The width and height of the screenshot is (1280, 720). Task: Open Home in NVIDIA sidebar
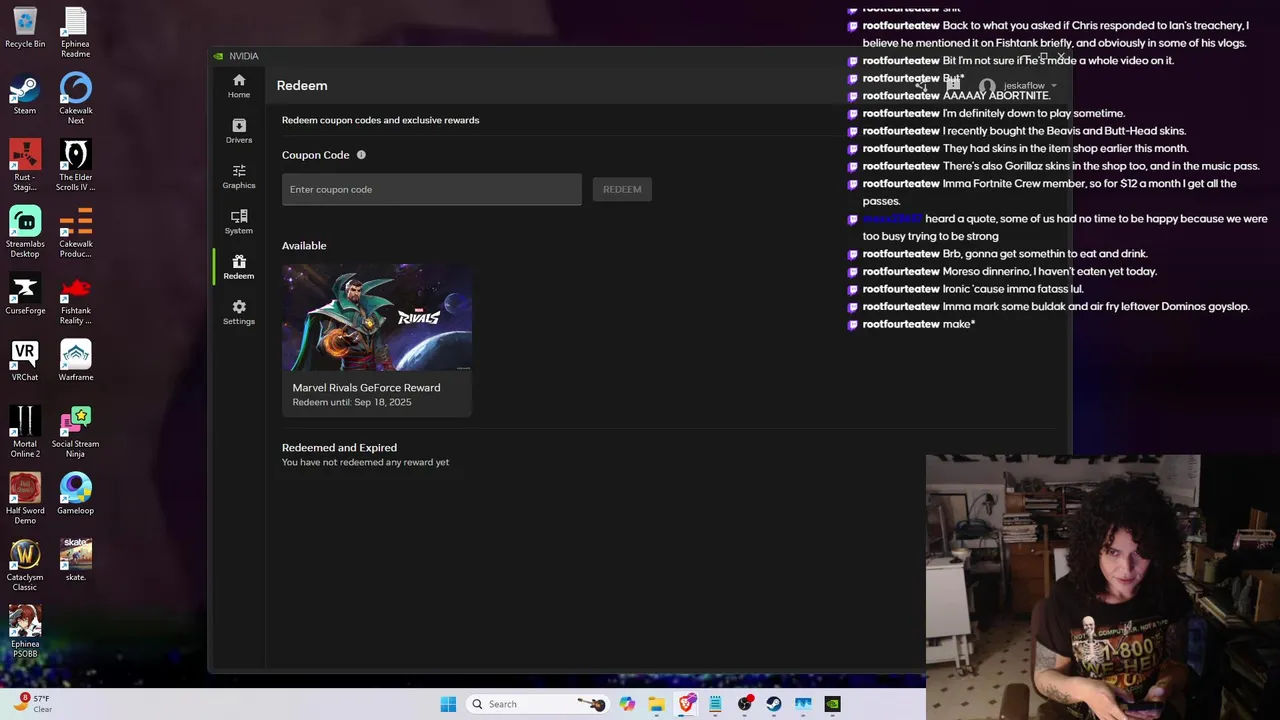(238, 86)
